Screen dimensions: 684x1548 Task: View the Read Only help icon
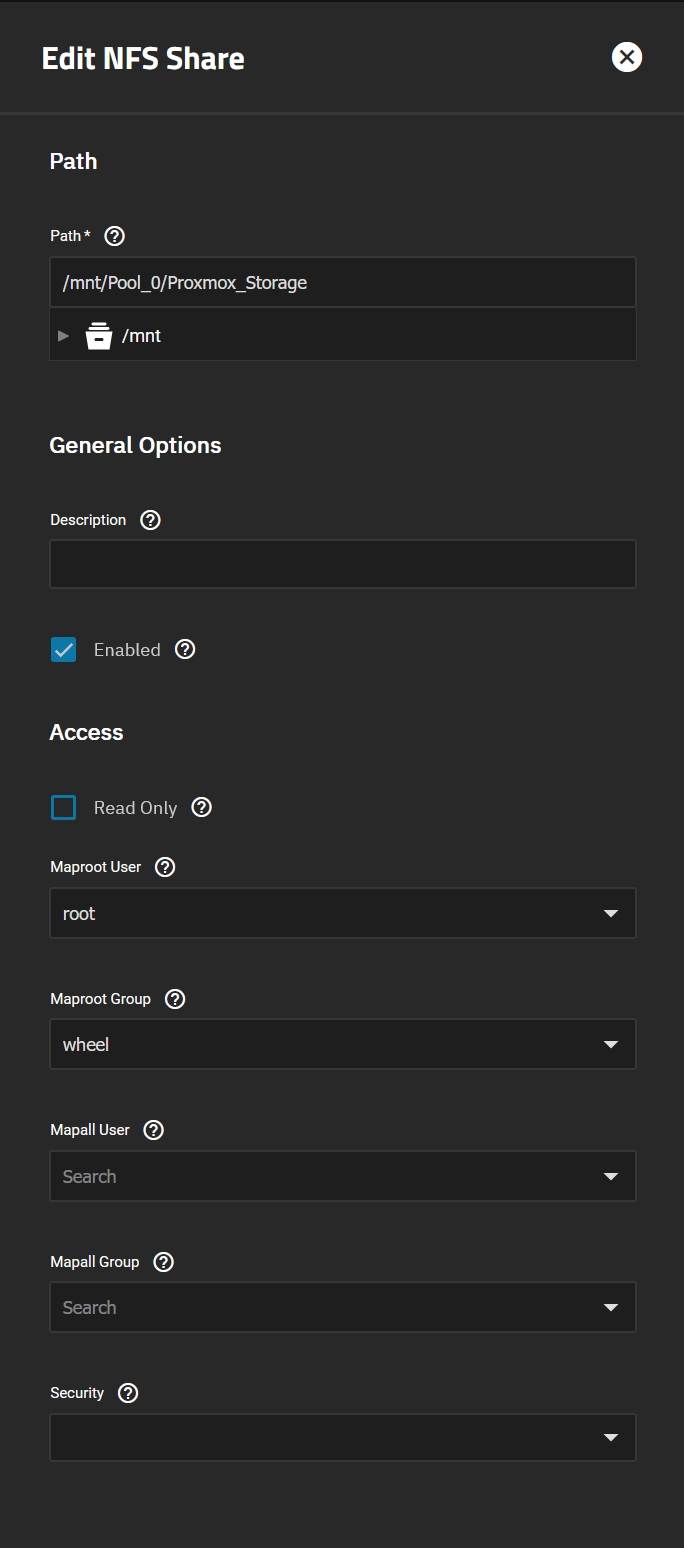coord(202,807)
